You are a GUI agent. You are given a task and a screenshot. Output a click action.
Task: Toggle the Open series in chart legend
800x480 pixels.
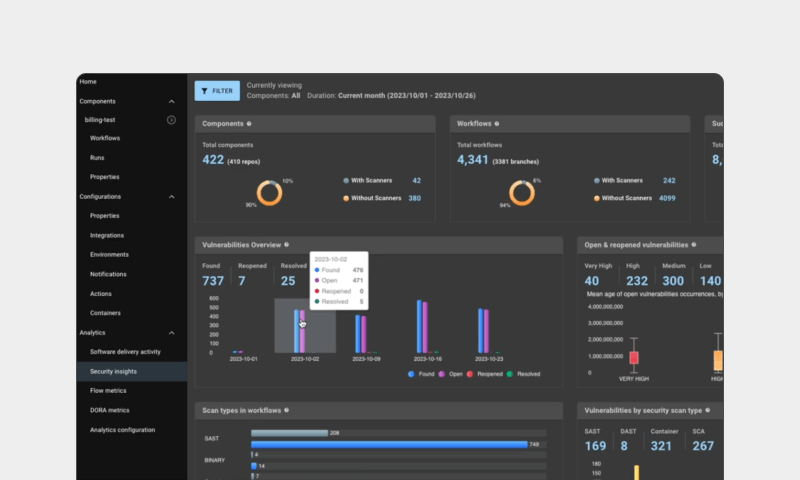(451, 374)
